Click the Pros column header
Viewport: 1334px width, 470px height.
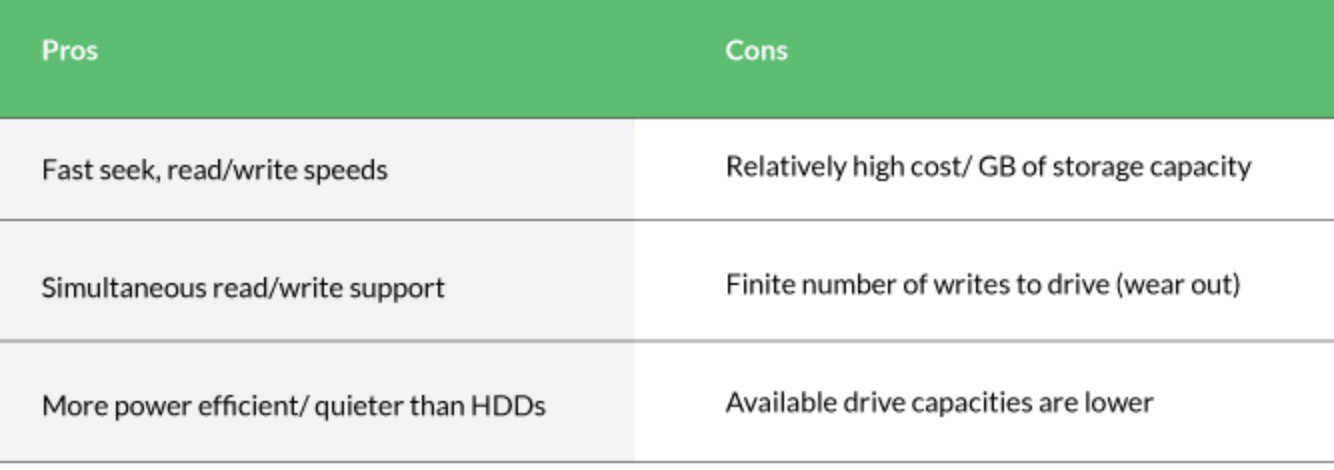[70, 50]
